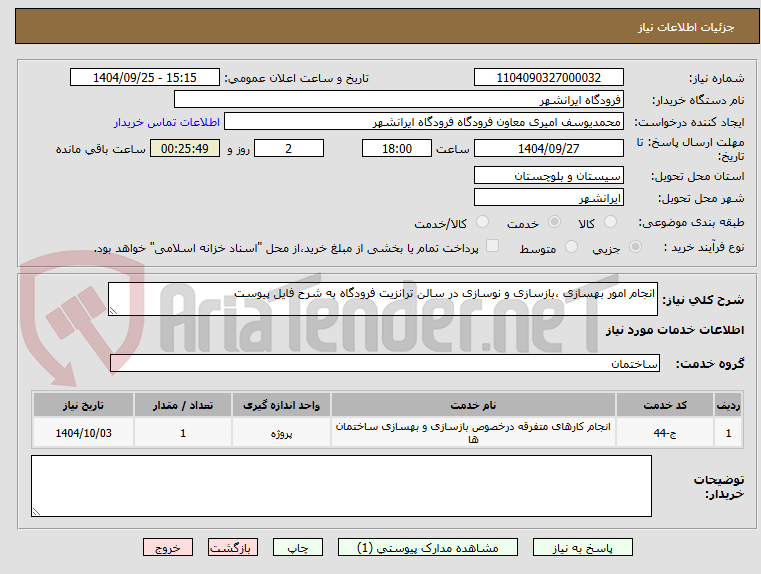Click the نام دستگاه خریدار field
This screenshot has width=761, height=574.
398,99
